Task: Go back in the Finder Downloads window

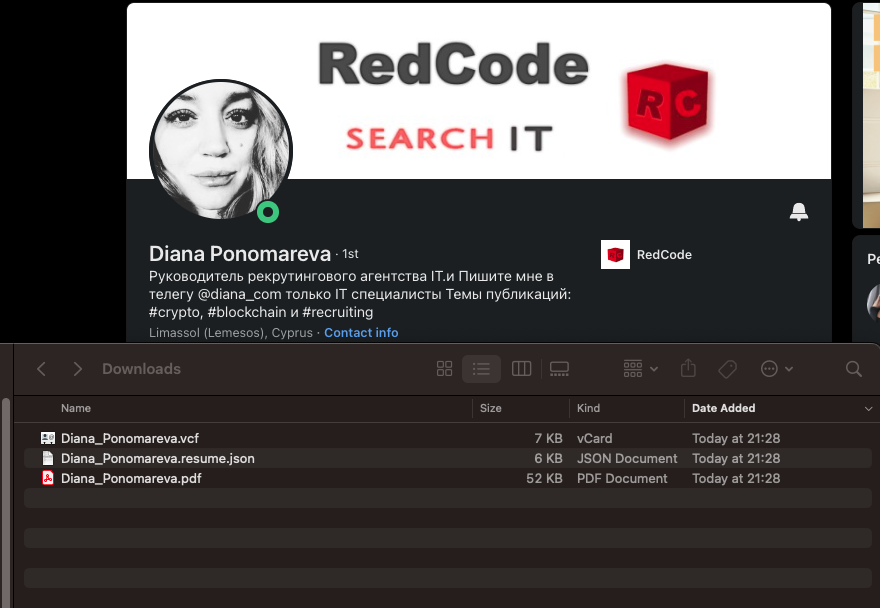Action: point(41,369)
